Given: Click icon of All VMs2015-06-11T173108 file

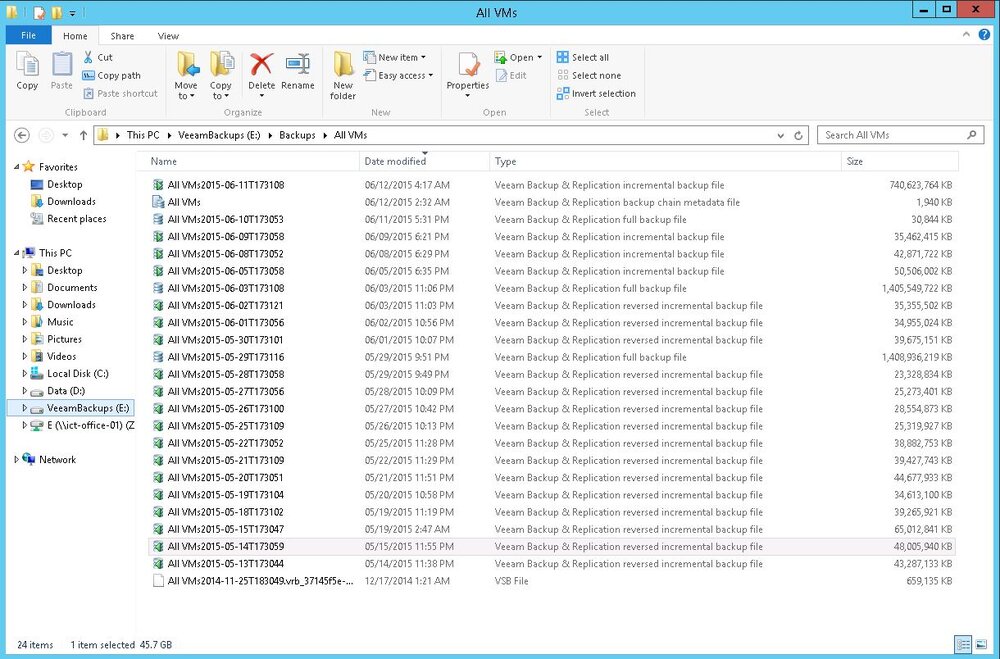Looking at the screenshot, I should tap(158, 185).
